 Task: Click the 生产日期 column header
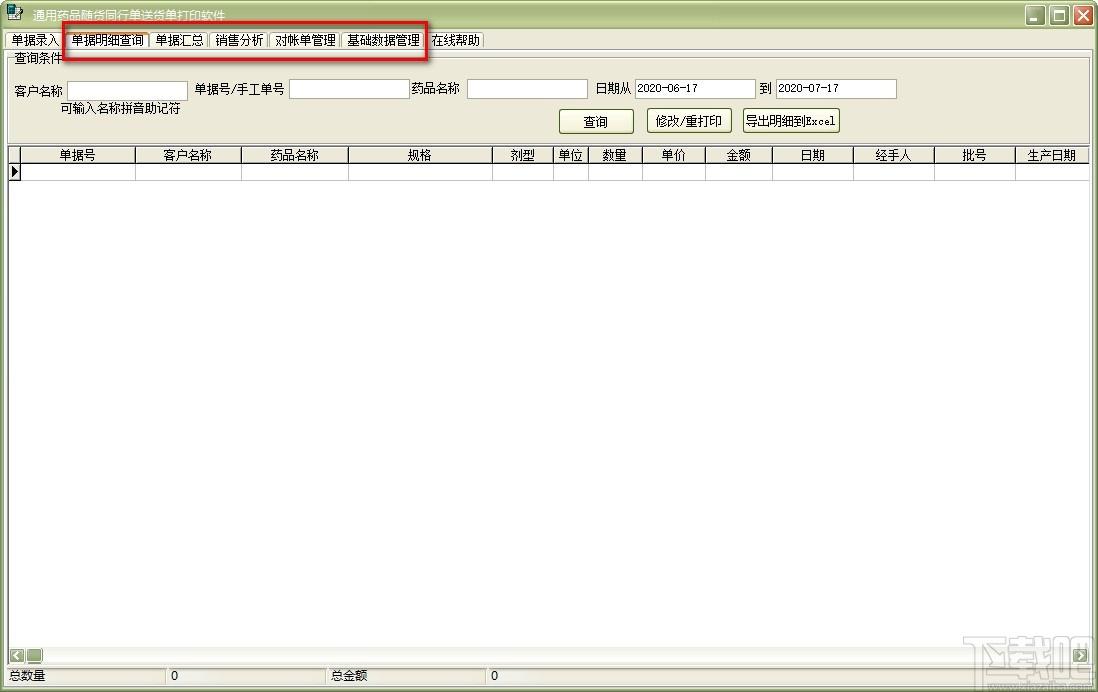[1052, 155]
